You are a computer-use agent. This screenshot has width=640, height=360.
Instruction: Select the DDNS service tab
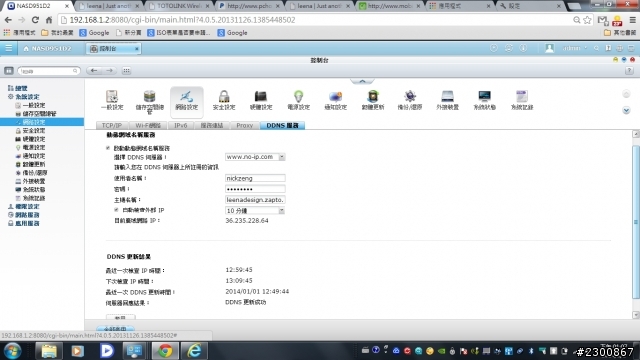pos(282,125)
